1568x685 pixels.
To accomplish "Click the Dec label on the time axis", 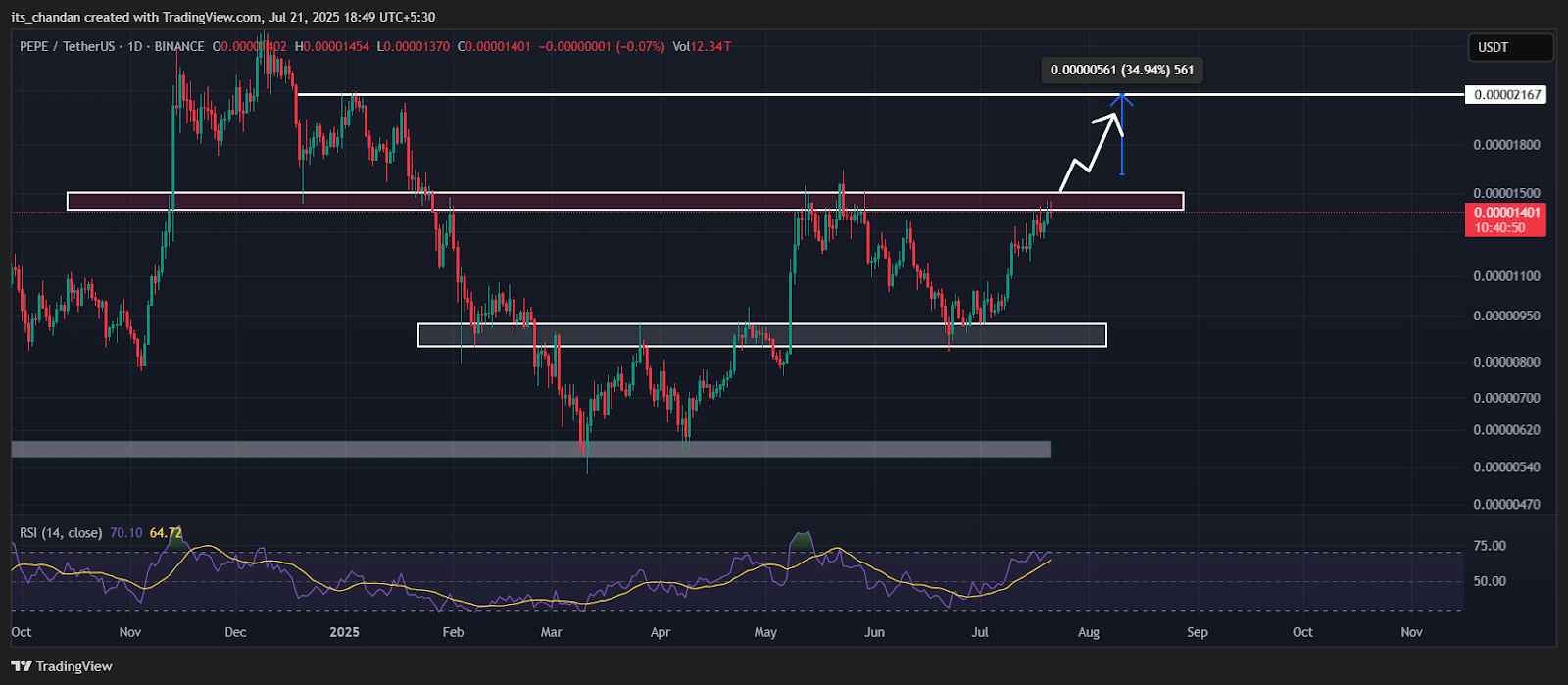I will (235, 632).
